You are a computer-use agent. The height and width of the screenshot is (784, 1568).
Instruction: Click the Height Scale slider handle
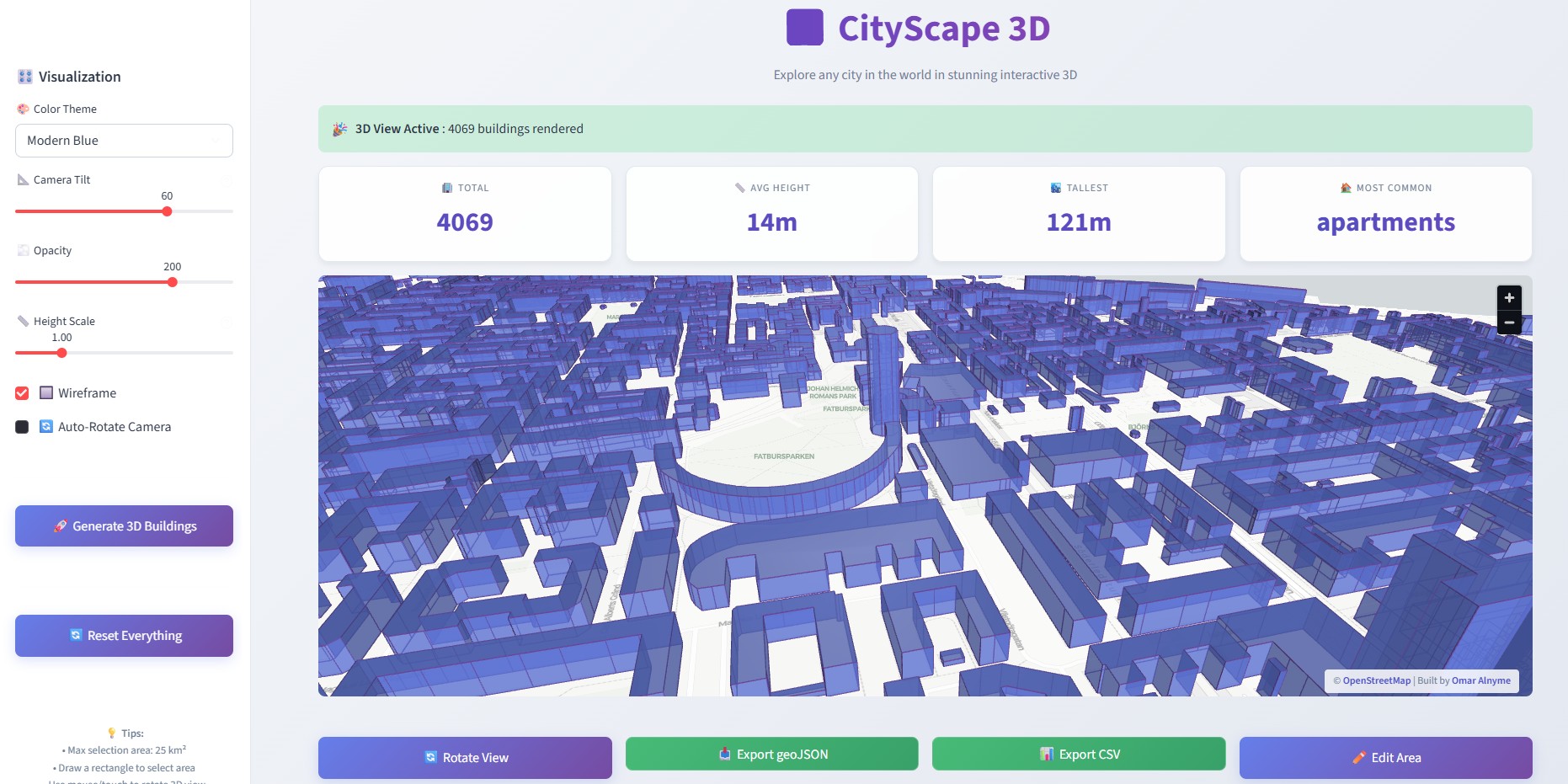pos(61,353)
